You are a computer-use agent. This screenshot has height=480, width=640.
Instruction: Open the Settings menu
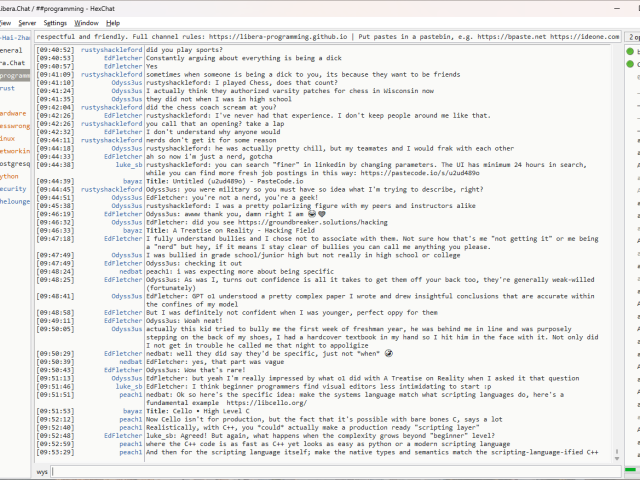[56, 22]
